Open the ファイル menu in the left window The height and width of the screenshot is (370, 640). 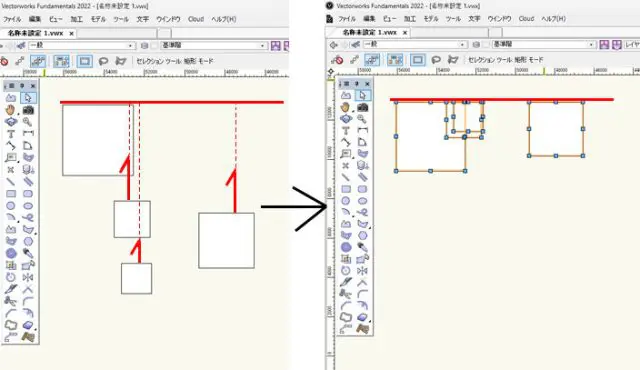click(12, 19)
